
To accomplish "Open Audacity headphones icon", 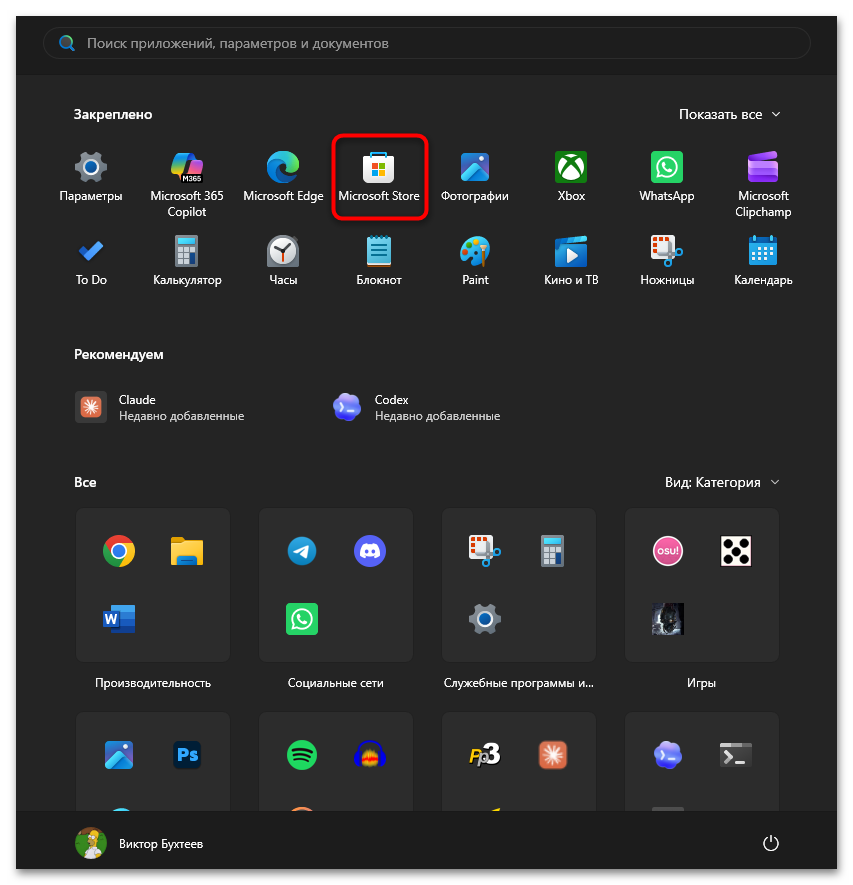I will 370,755.
